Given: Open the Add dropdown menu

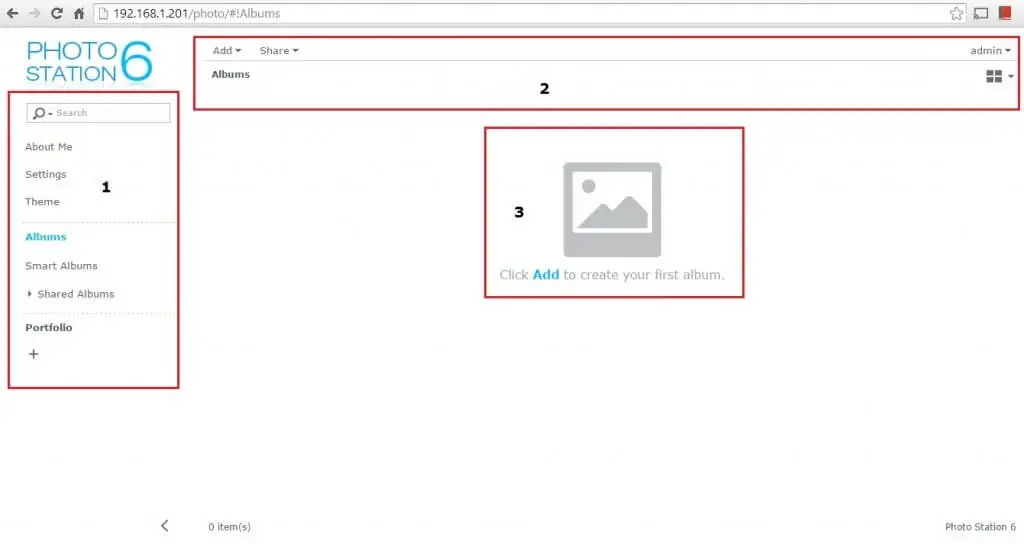Looking at the screenshot, I should tap(227, 50).
